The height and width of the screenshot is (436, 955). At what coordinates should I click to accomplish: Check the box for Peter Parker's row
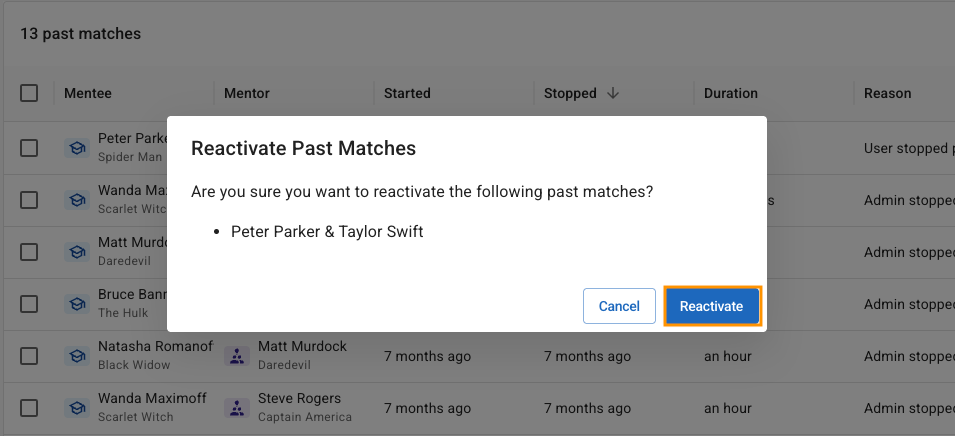(29, 148)
